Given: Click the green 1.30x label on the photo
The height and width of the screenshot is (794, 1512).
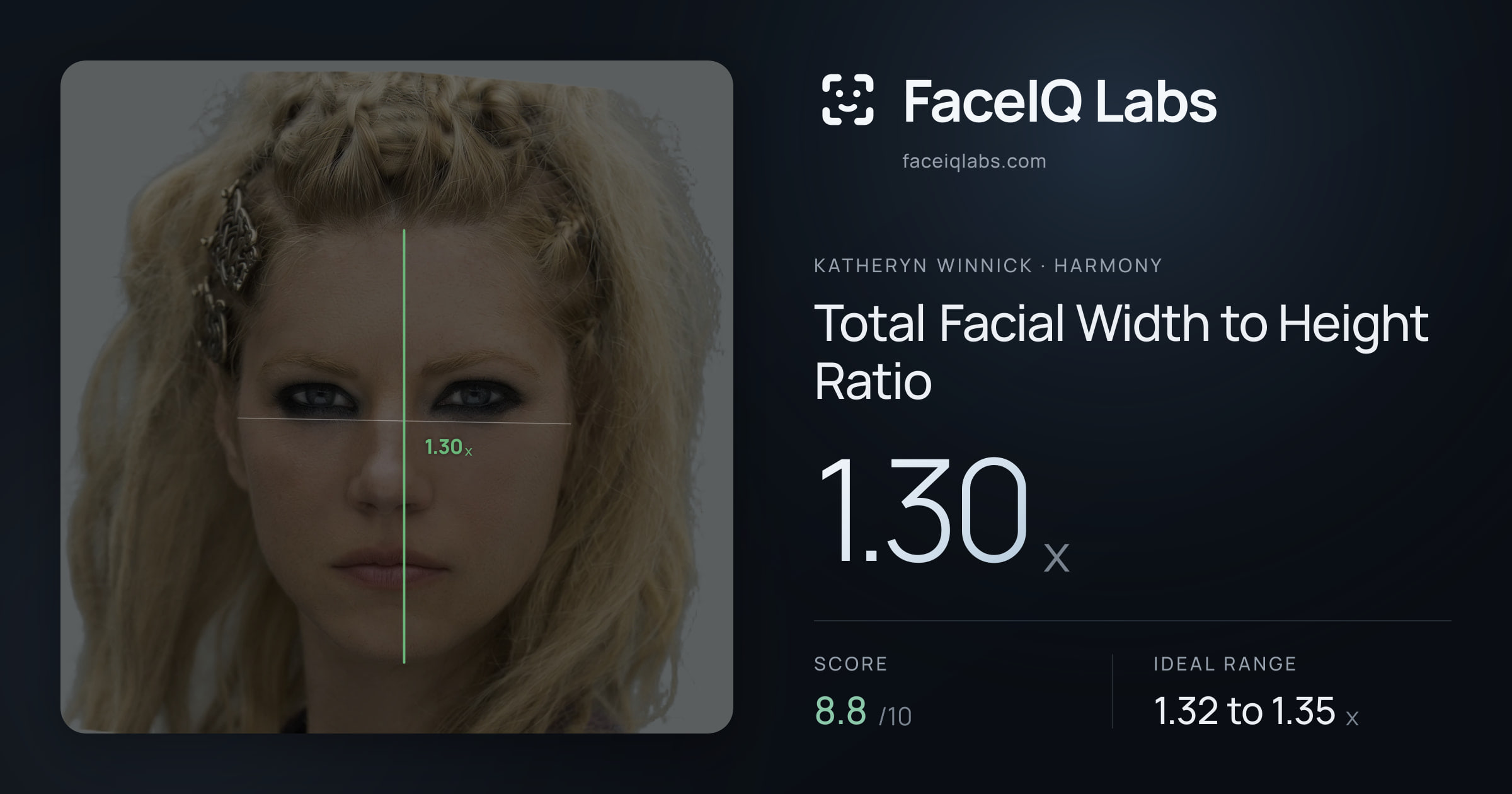Looking at the screenshot, I should pos(448,447).
